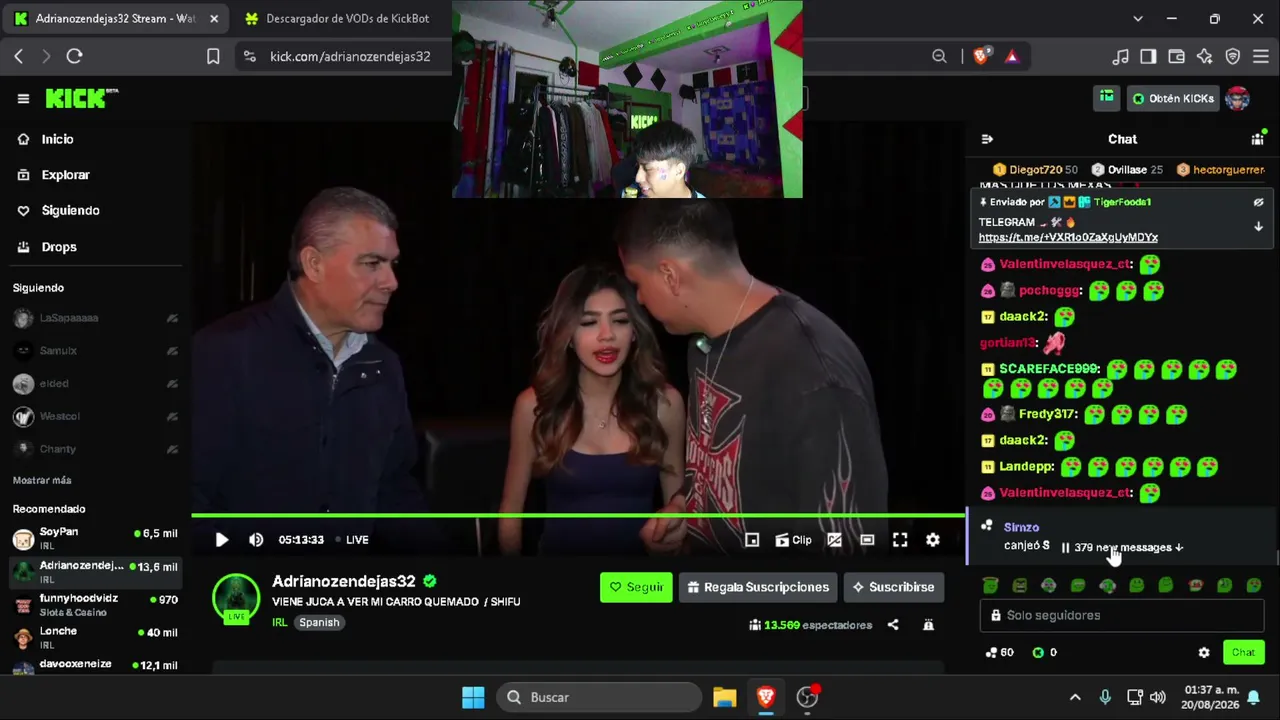Follow Adrianozendejas32 with Seguir button
1280x720 pixels.
tap(636, 587)
